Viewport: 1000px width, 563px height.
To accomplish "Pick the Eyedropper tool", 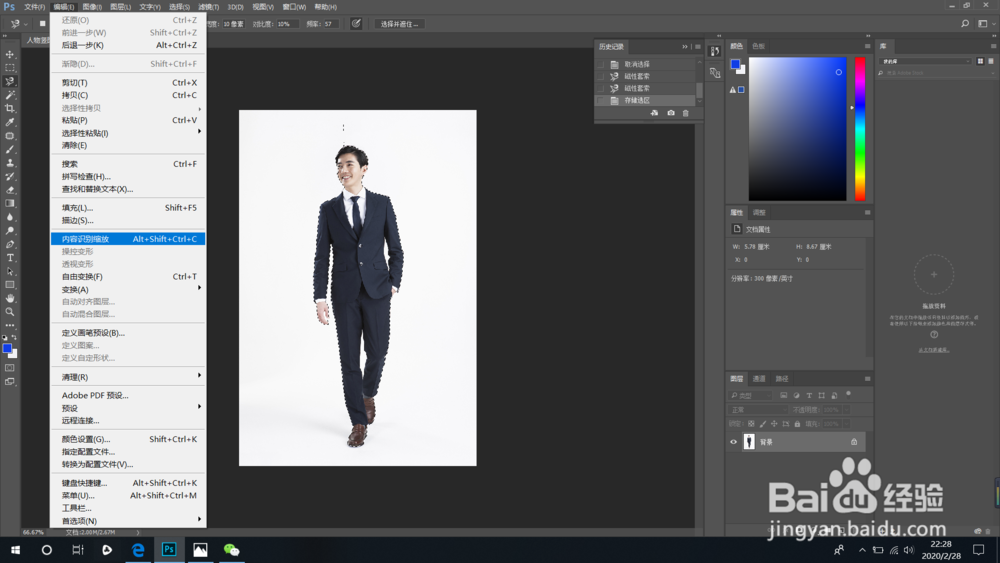I will (x=10, y=122).
